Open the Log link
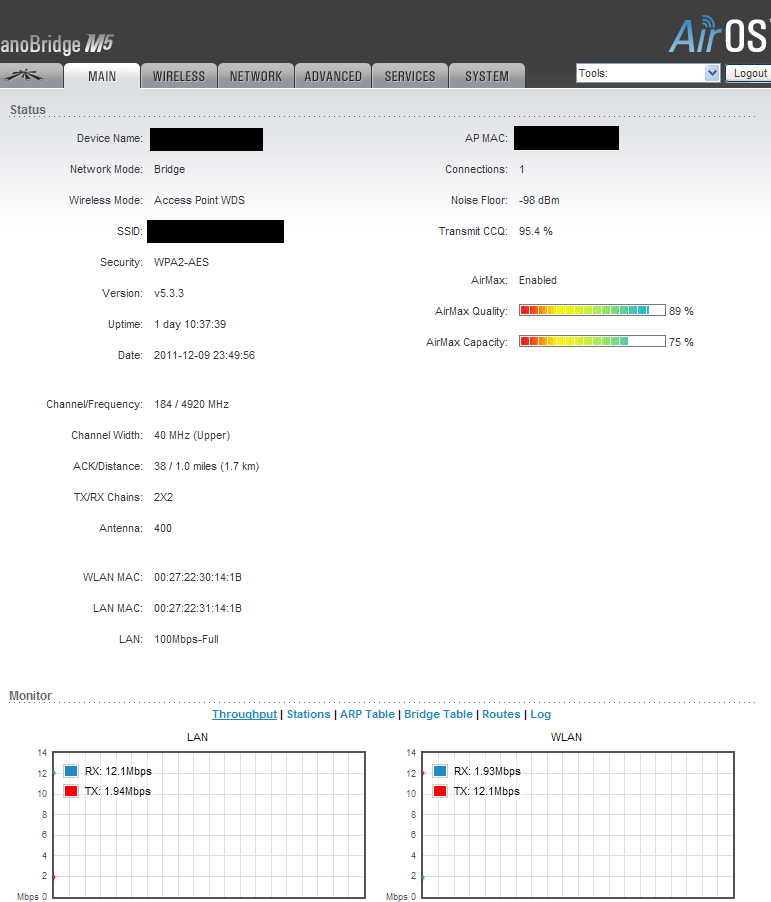 tap(540, 714)
